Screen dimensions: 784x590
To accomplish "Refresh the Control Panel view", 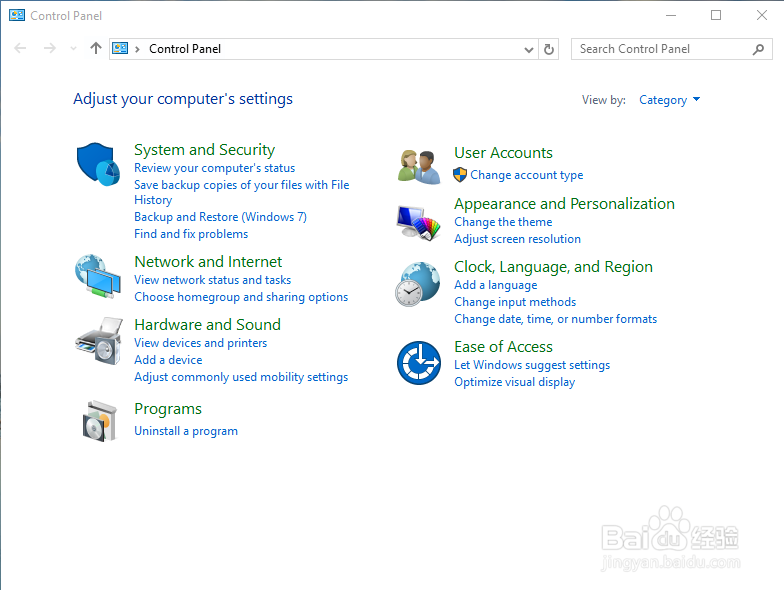I will (548, 49).
